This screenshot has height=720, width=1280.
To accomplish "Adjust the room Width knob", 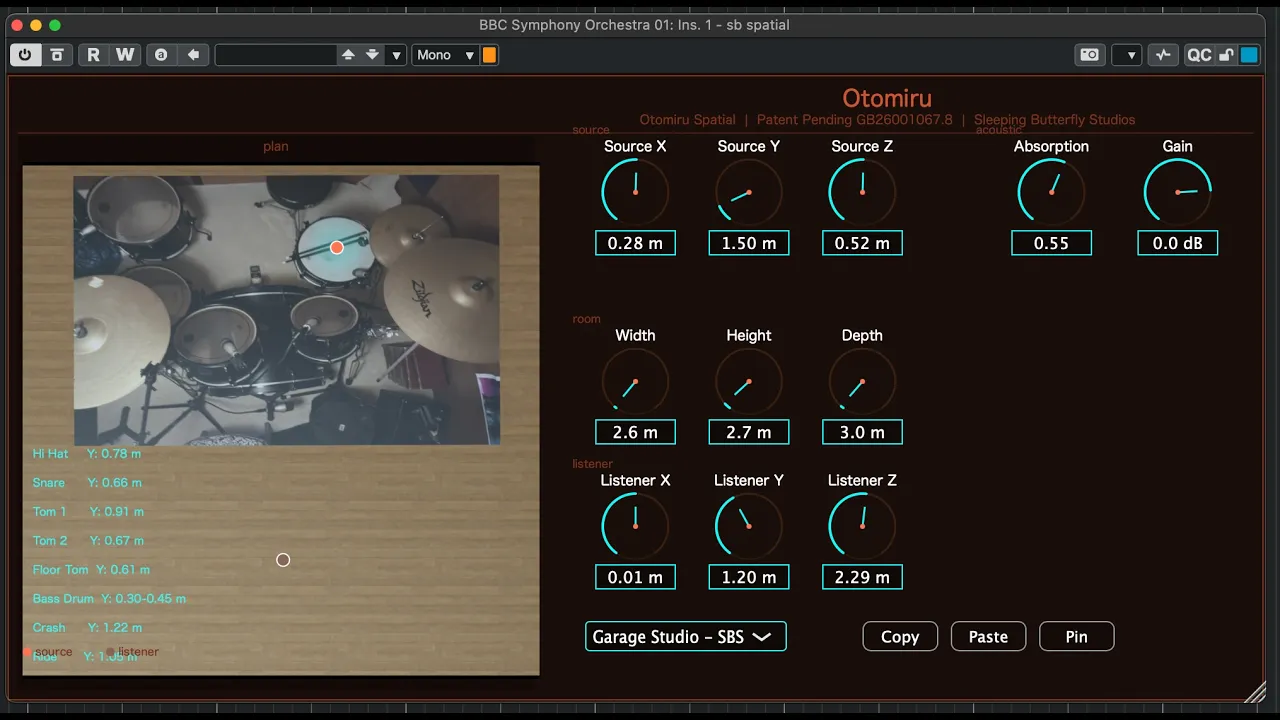I will pyautogui.click(x=635, y=381).
